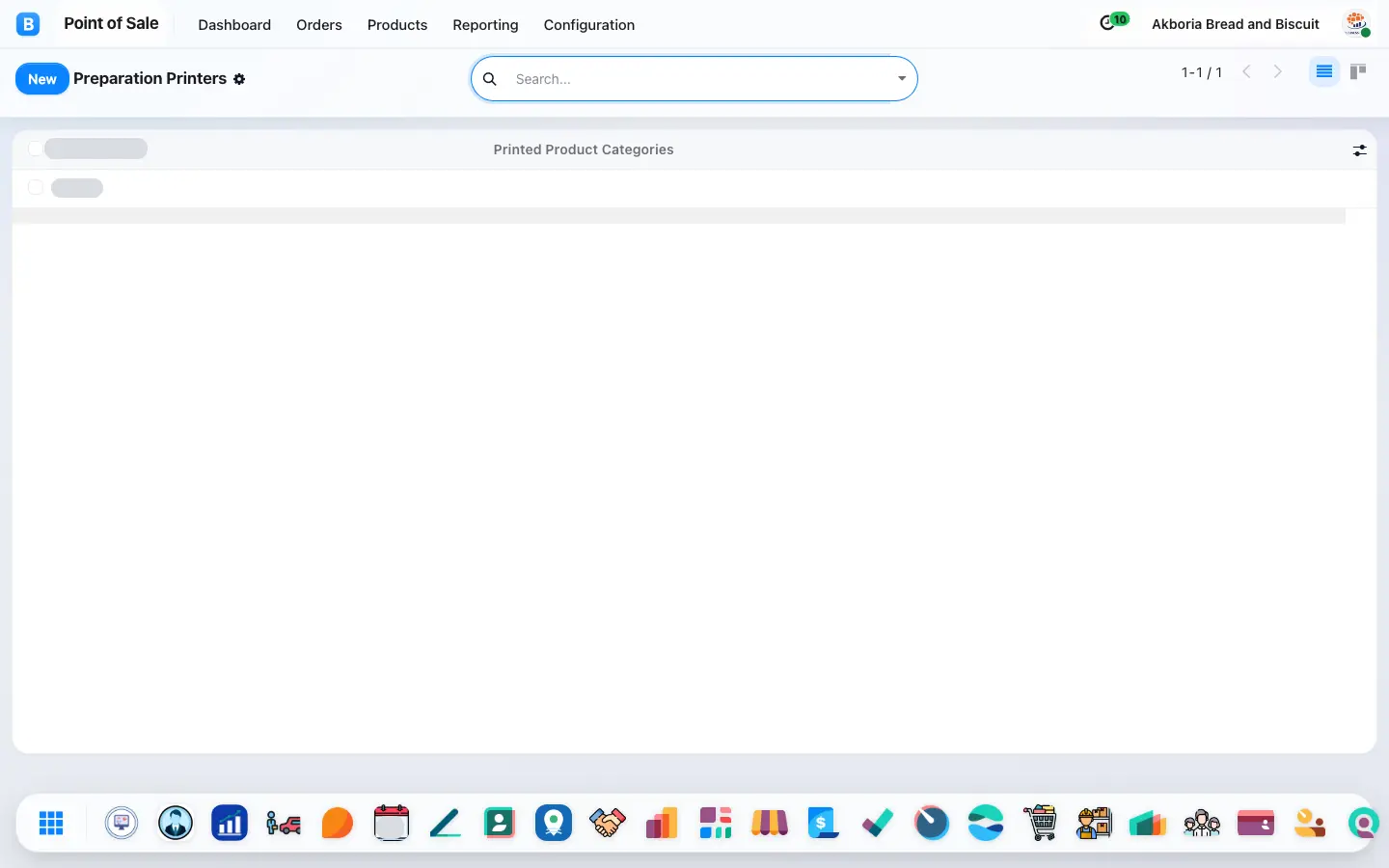Image resolution: width=1389 pixels, height=868 pixels.
Task: Open the Reporting menu
Action: pyautogui.click(x=485, y=25)
